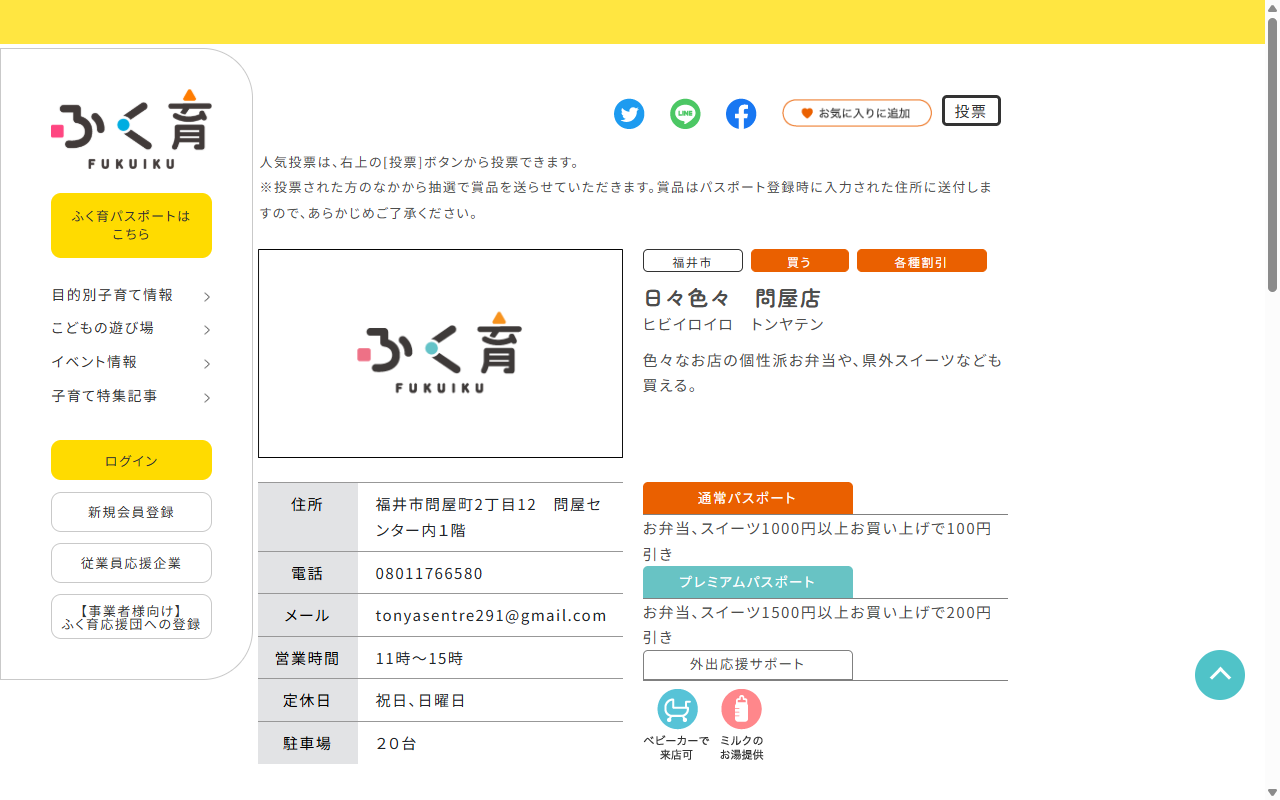The width and height of the screenshot is (1280, 800).
Task: Click the address 福井市問屋町2丁目12
Action: (x=456, y=505)
